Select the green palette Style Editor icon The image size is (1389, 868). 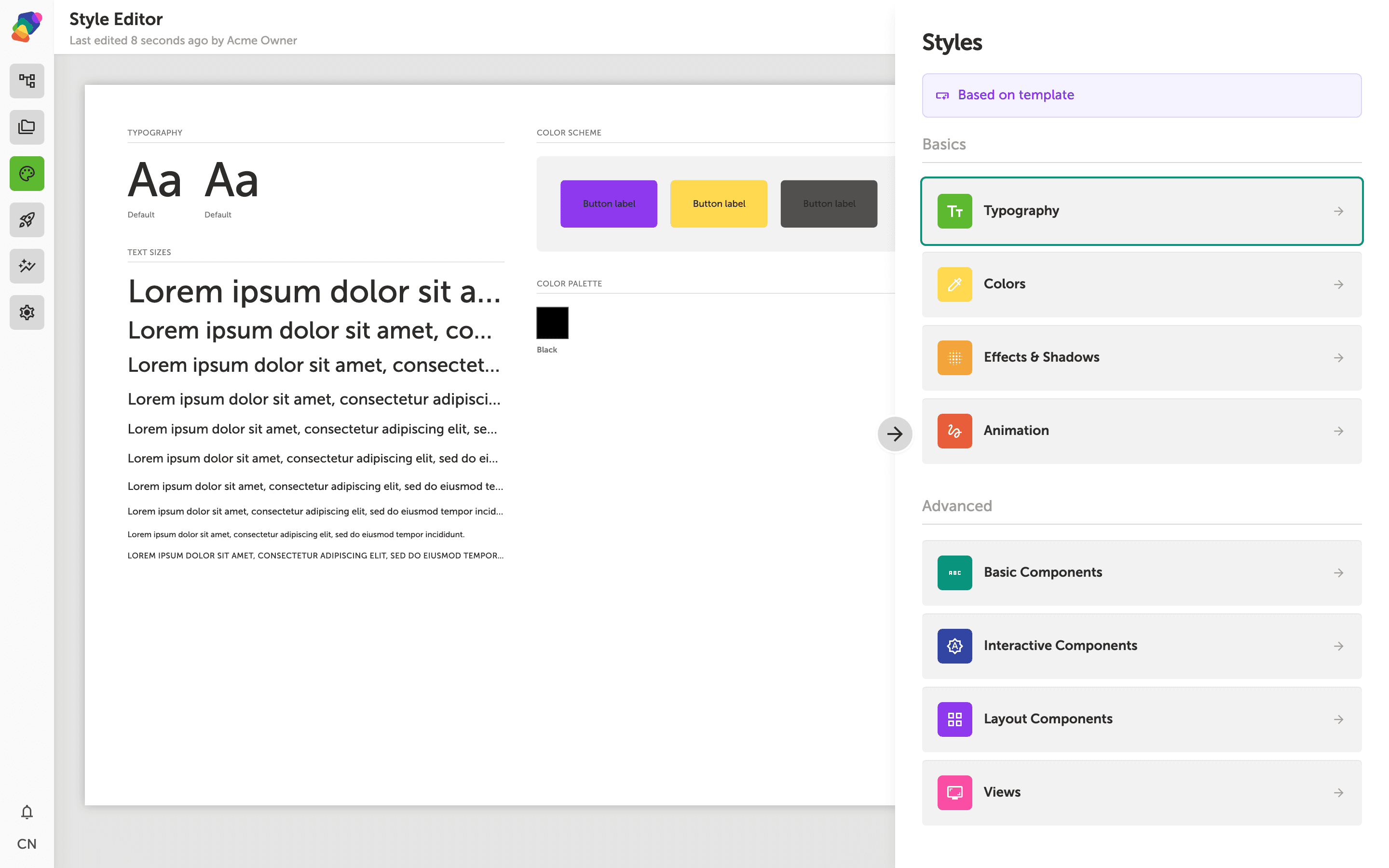[27, 174]
